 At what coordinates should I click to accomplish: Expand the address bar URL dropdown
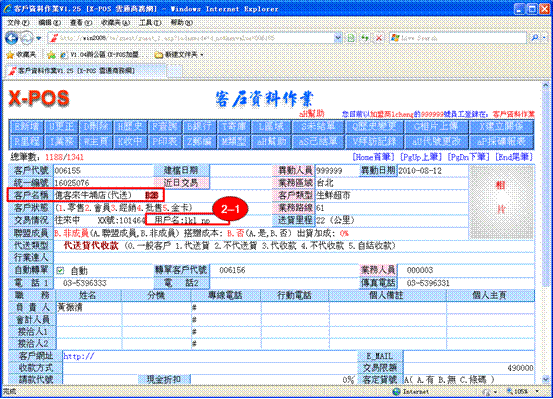(338, 38)
